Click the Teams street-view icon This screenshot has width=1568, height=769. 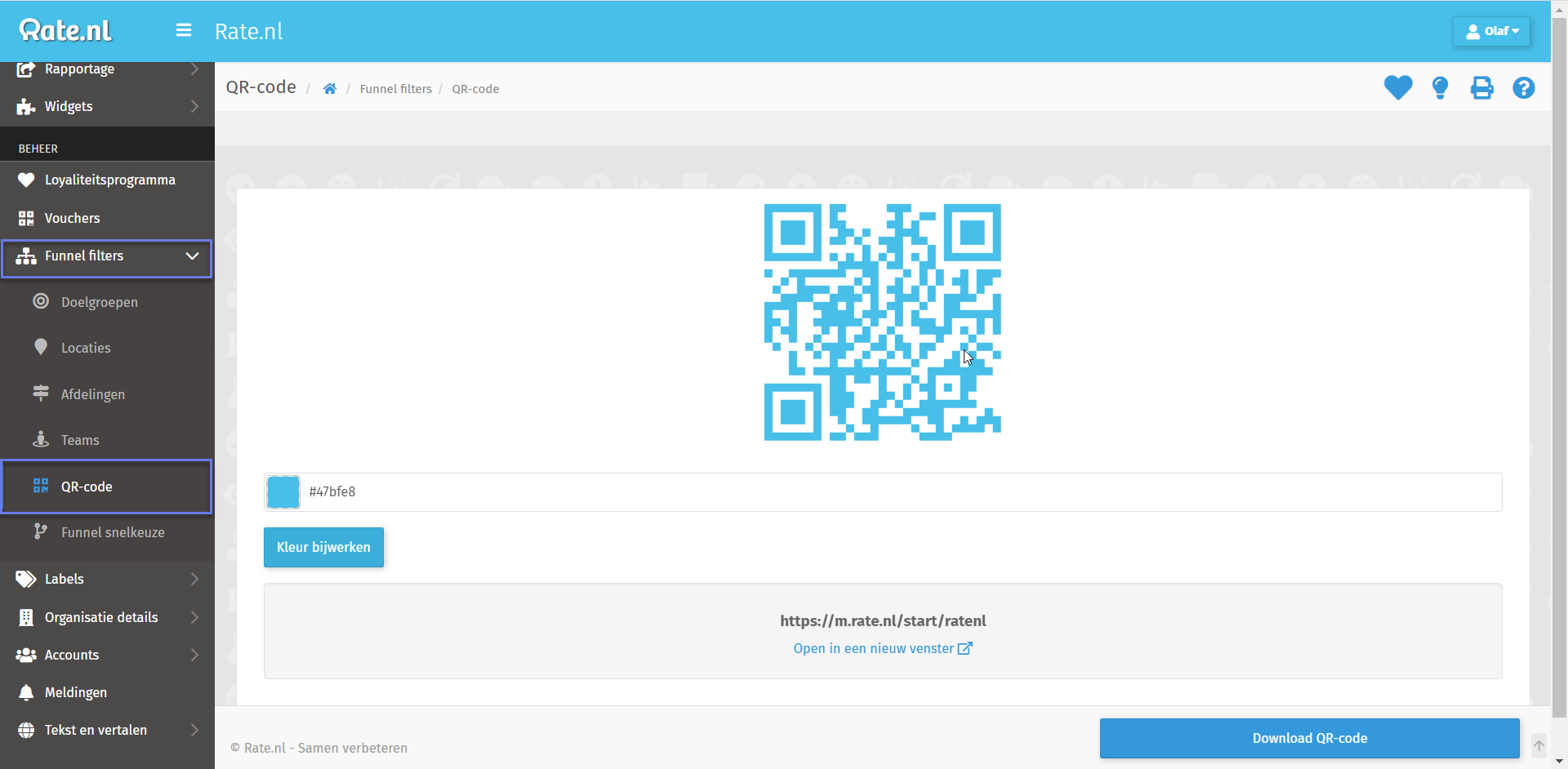click(x=41, y=439)
